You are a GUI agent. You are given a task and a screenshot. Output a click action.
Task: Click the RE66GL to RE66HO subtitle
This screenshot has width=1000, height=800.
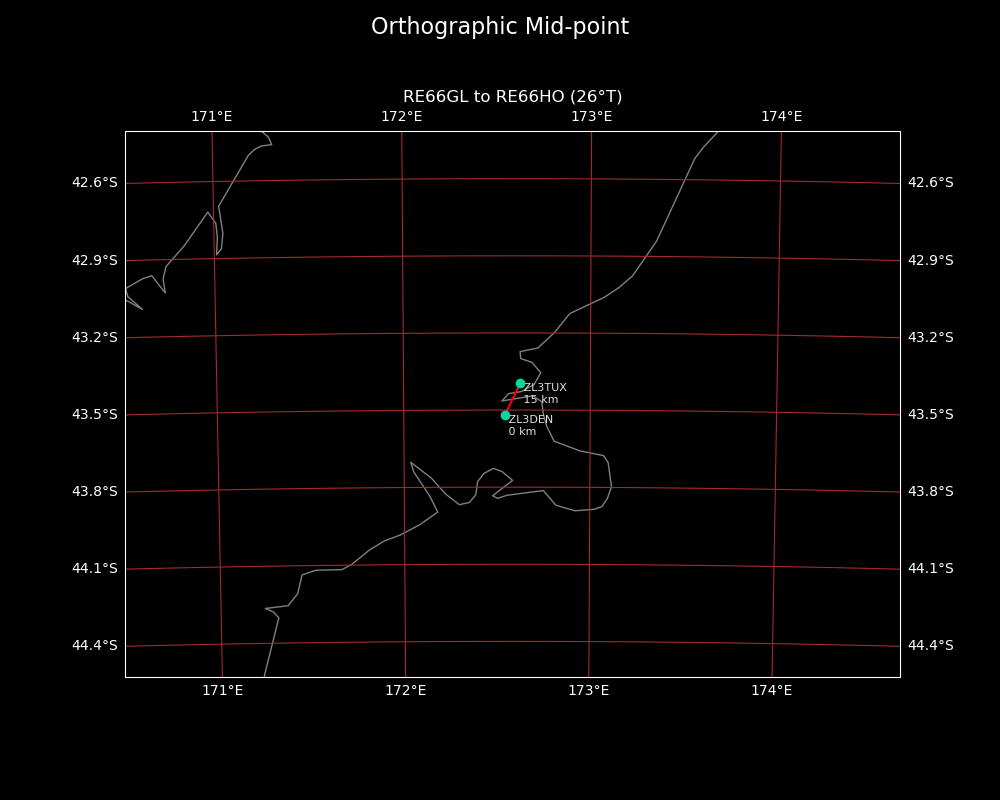coord(512,97)
